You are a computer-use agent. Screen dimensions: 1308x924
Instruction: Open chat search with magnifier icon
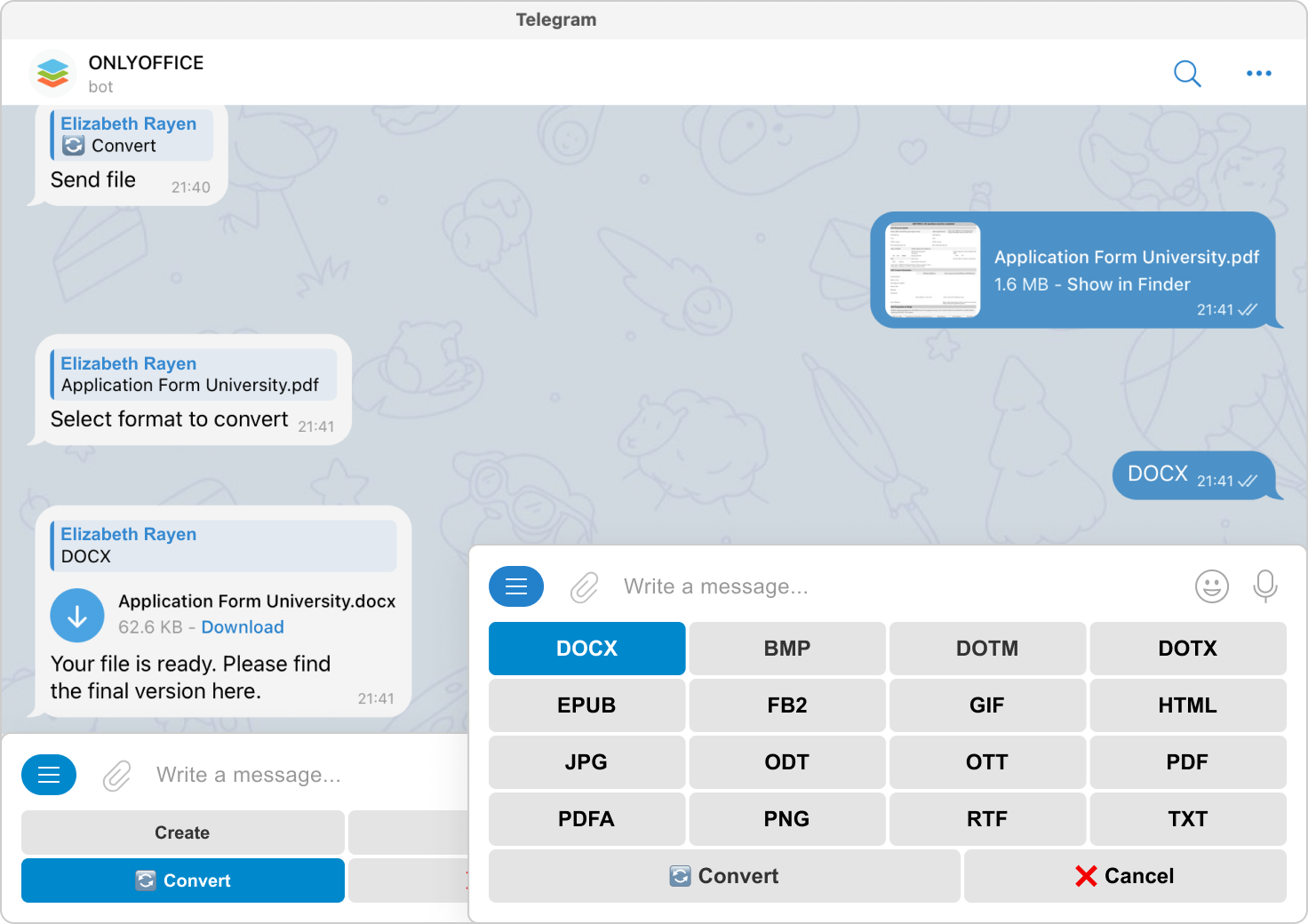(x=1187, y=73)
